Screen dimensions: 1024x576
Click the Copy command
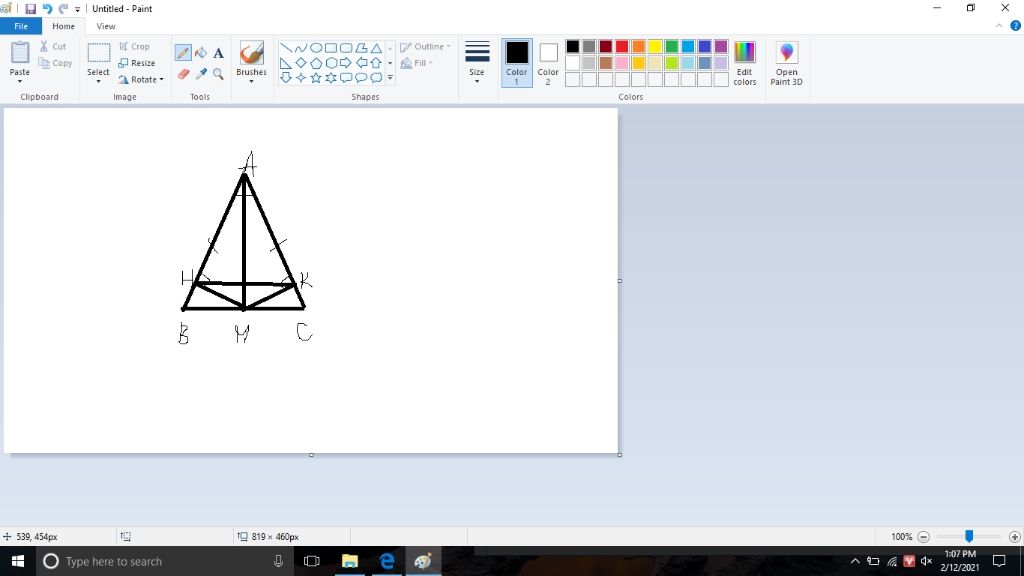click(55, 63)
